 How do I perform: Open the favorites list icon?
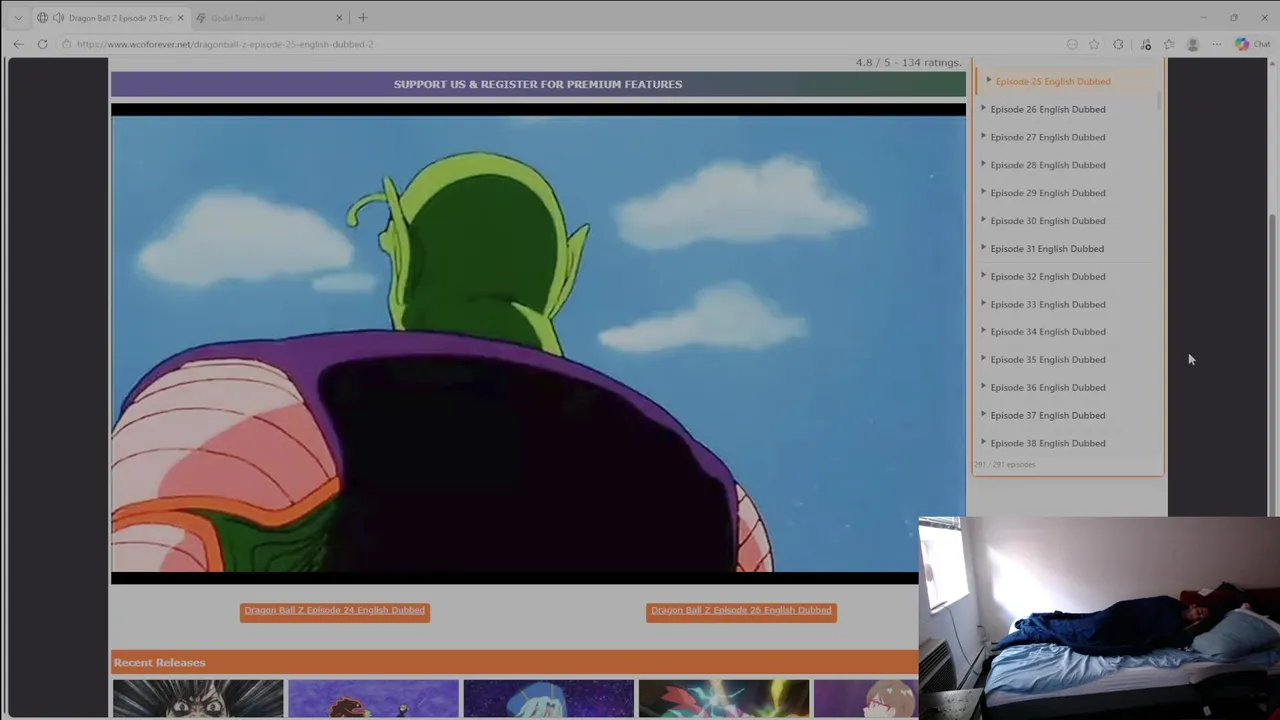pyautogui.click(x=1169, y=44)
